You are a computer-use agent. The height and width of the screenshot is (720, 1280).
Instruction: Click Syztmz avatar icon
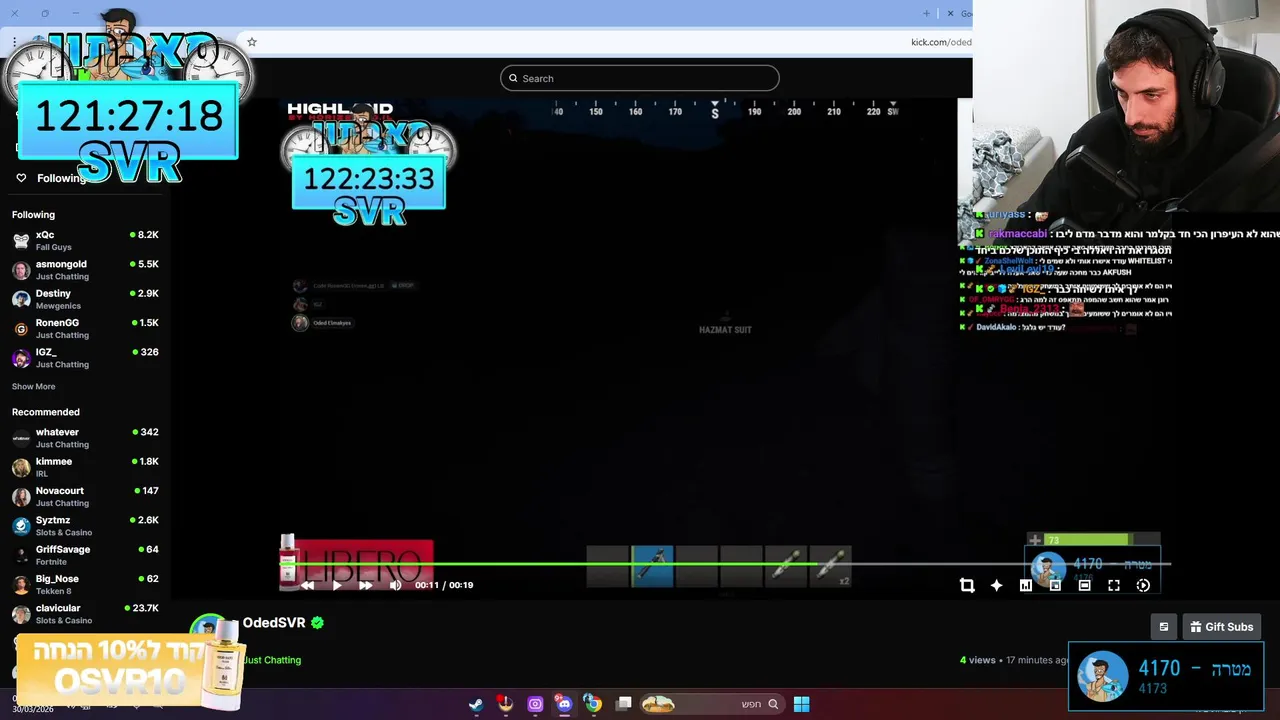pyautogui.click(x=21, y=526)
